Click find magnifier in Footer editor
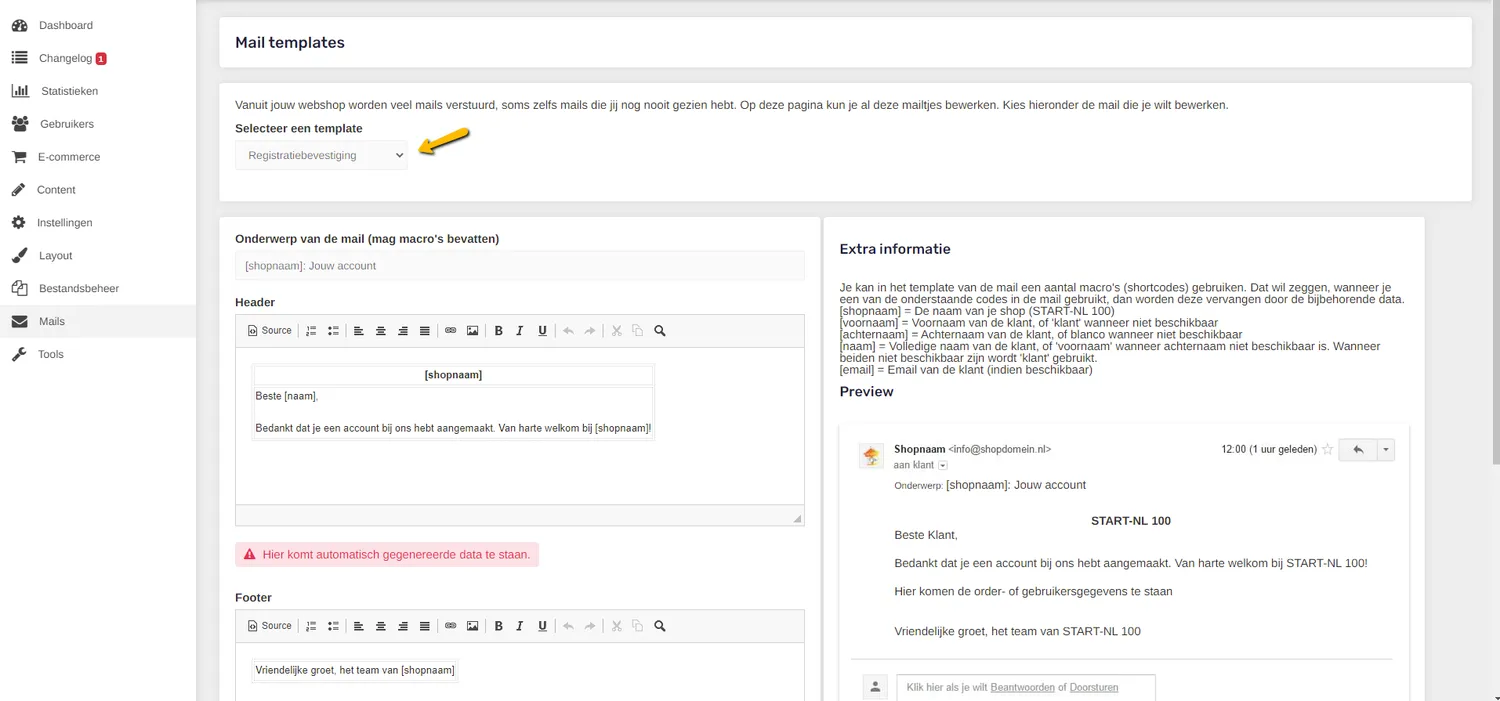The width and height of the screenshot is (1500, 701). point(660,626)
